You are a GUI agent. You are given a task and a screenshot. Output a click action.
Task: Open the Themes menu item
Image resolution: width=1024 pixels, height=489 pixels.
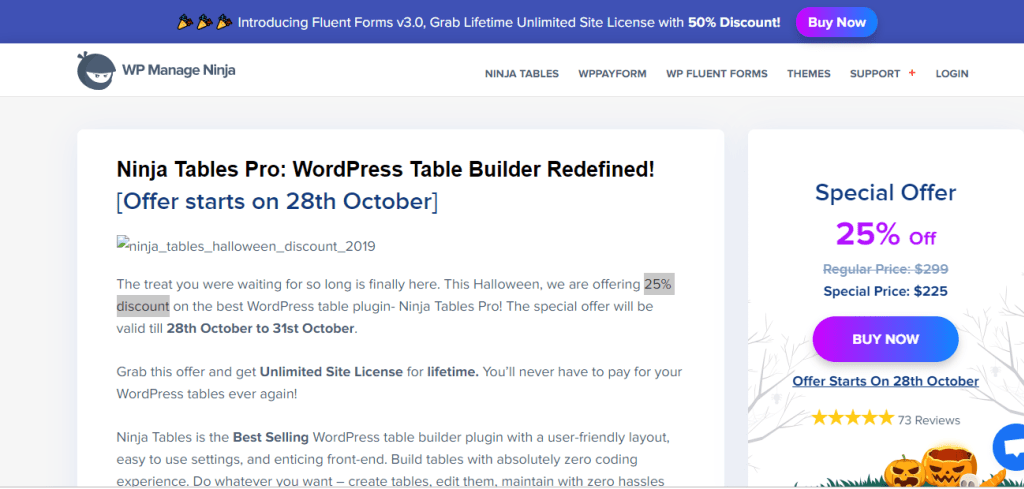click(x=808, y=74)
